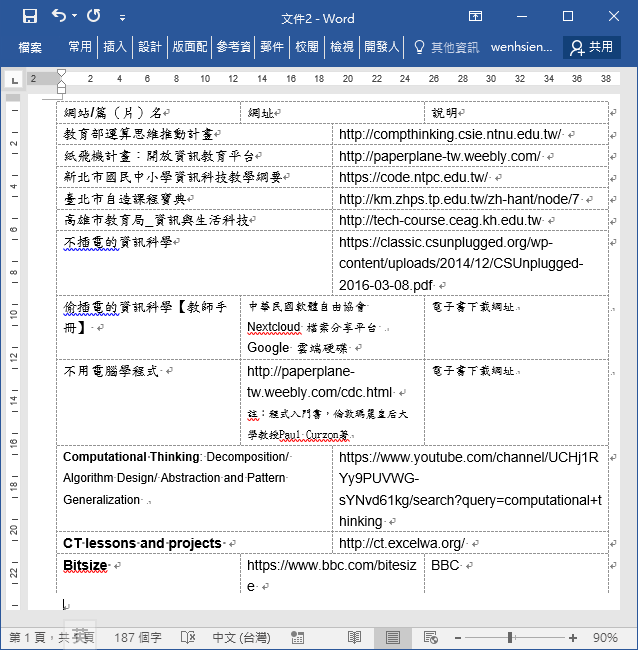The image size is (638, 650).
Task: Open the 參考資料 ribbon tab
Action: [233, 46]
